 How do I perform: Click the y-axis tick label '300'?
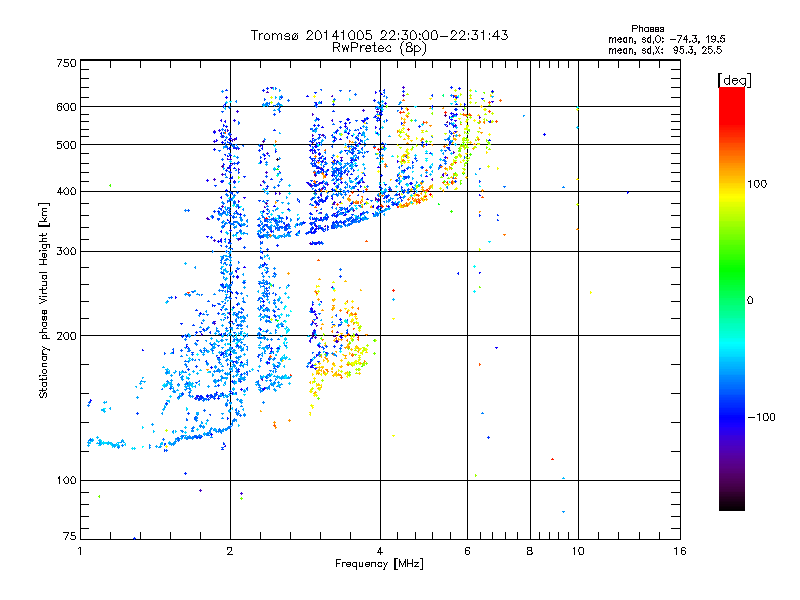(x=66, y=252)
